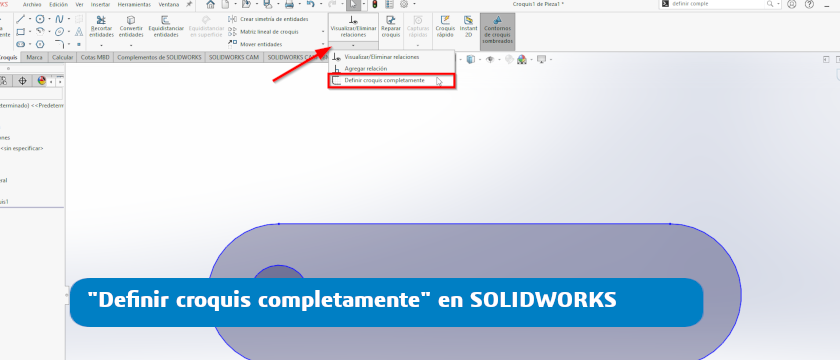
Task: Open dropdown arrow next to Line tool
Action: 29,19
